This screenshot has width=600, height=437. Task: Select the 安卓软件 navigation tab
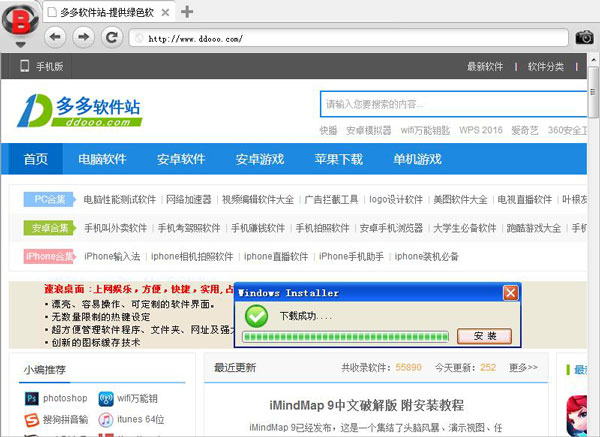click(x=181, y=159)
